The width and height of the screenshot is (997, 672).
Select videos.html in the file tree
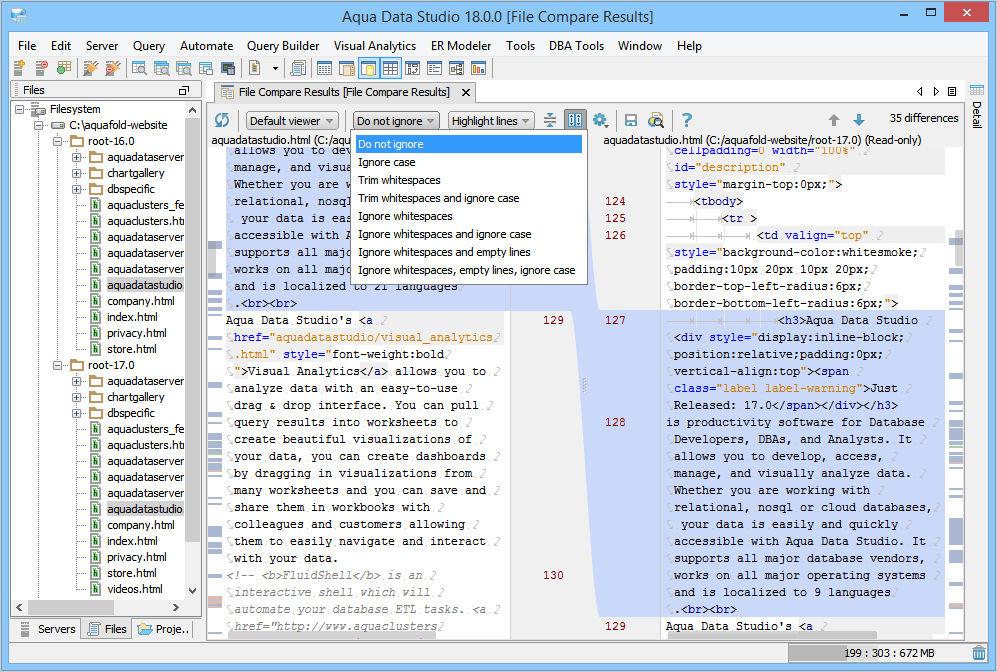click(x=134, y=589)
